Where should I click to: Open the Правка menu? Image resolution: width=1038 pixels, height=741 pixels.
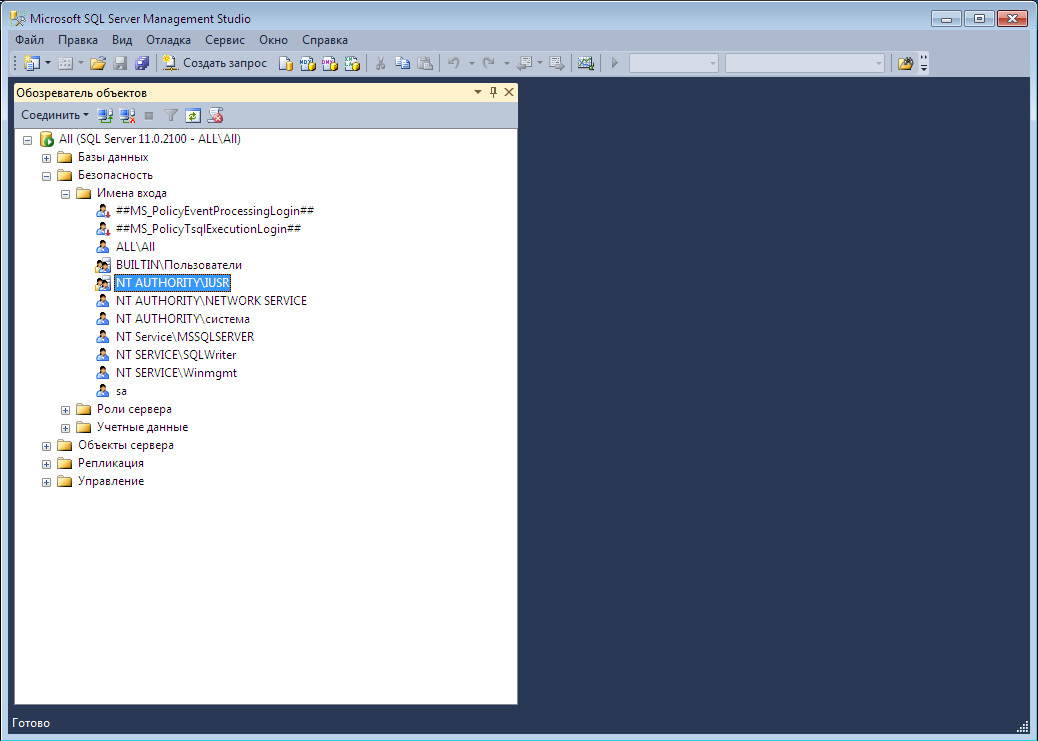[77, 40]
